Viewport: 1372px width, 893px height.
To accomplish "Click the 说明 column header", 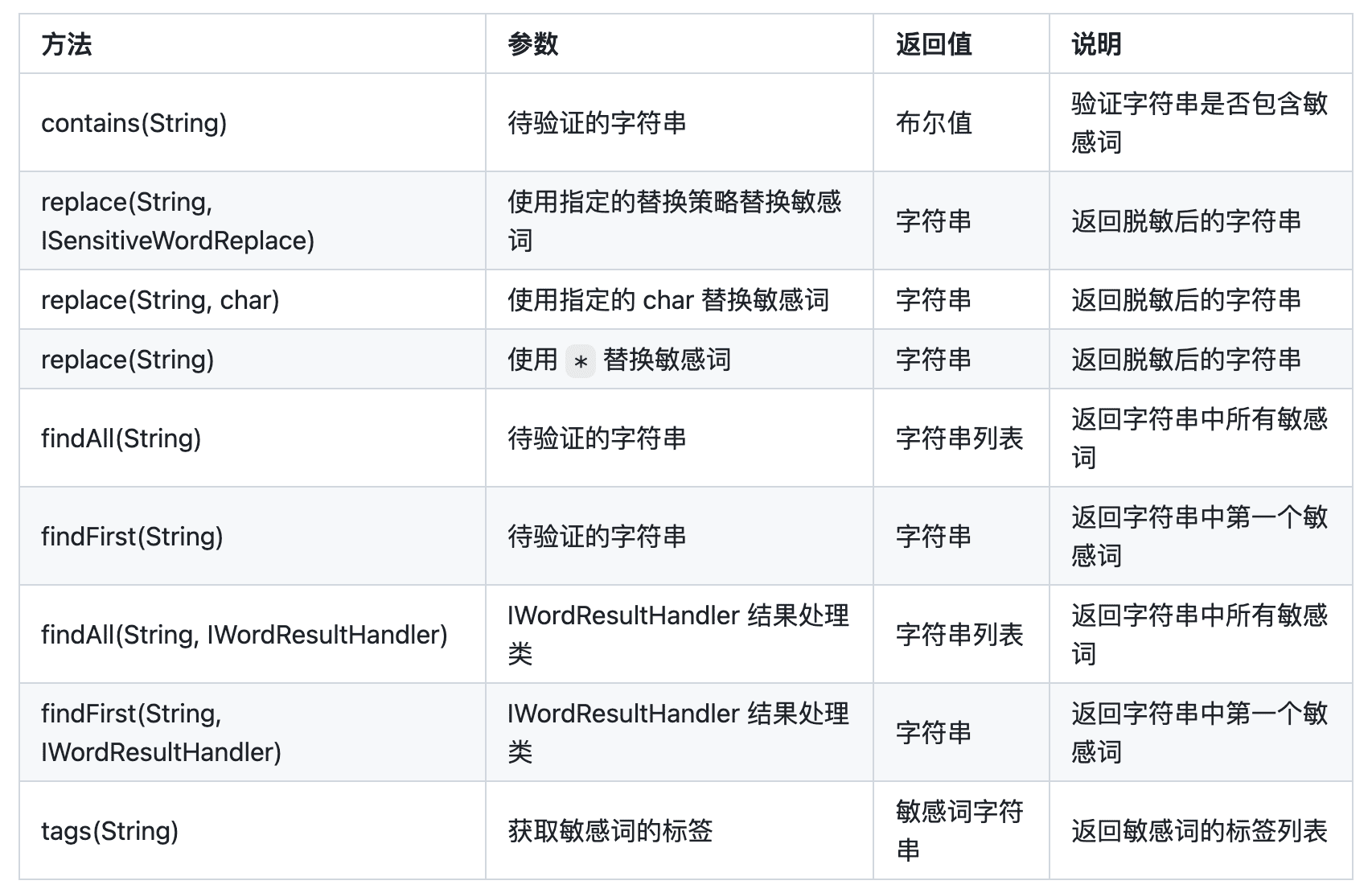I will click(x=1201, y=44).
